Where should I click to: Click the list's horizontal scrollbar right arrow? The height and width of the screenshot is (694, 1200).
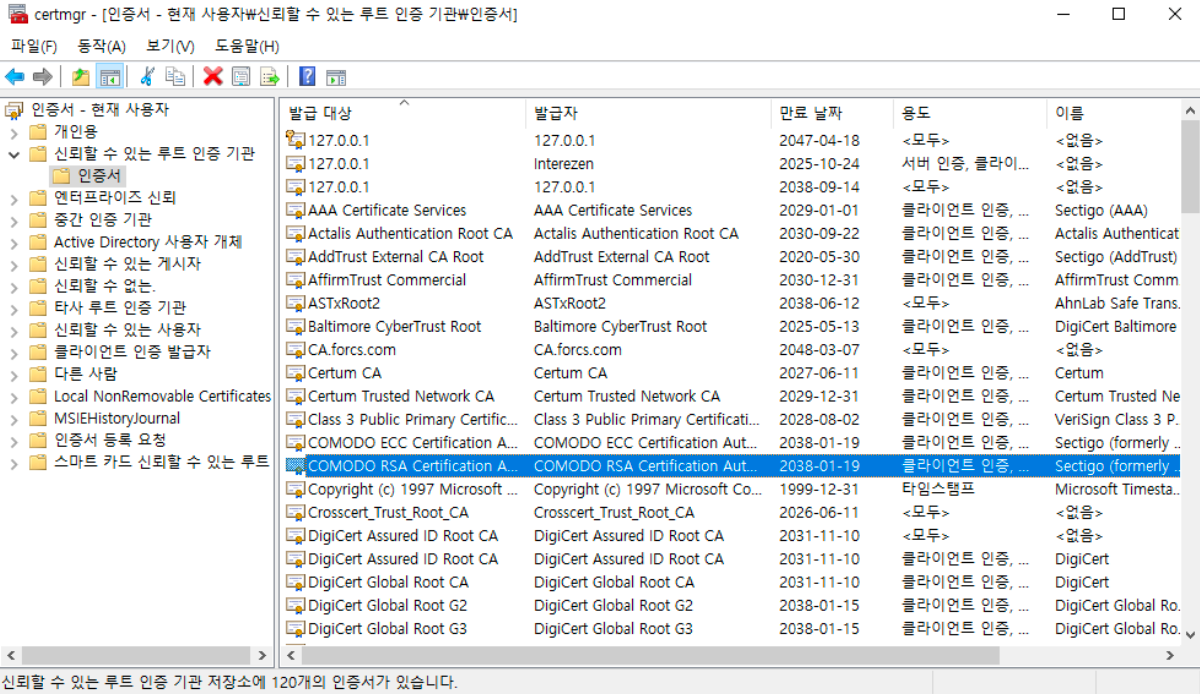coord(1172,655)
